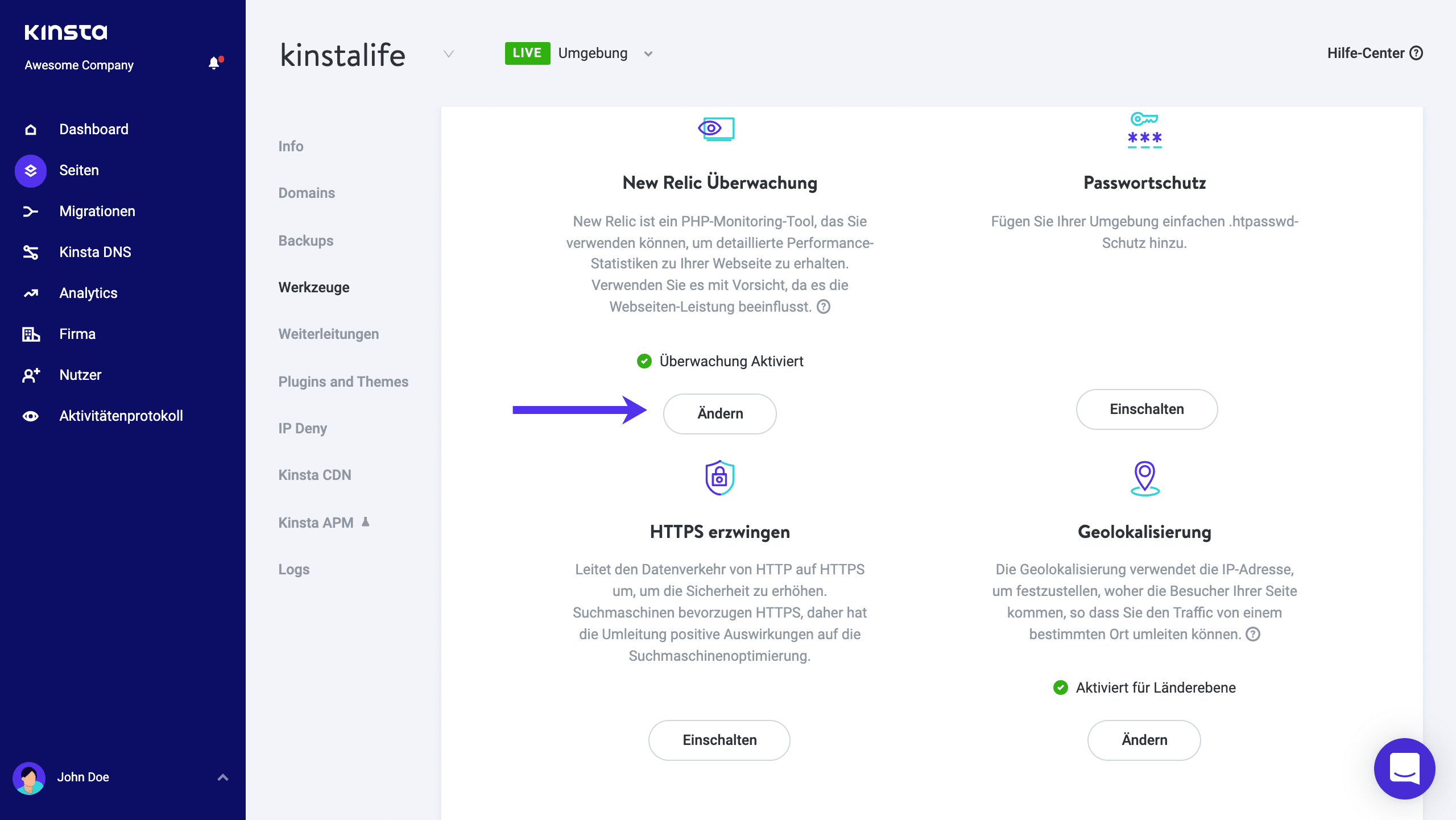Click the Migrationen icon
Viewport: 1456px width, 820px height.
pyautogui.click(x=30, y=211)
